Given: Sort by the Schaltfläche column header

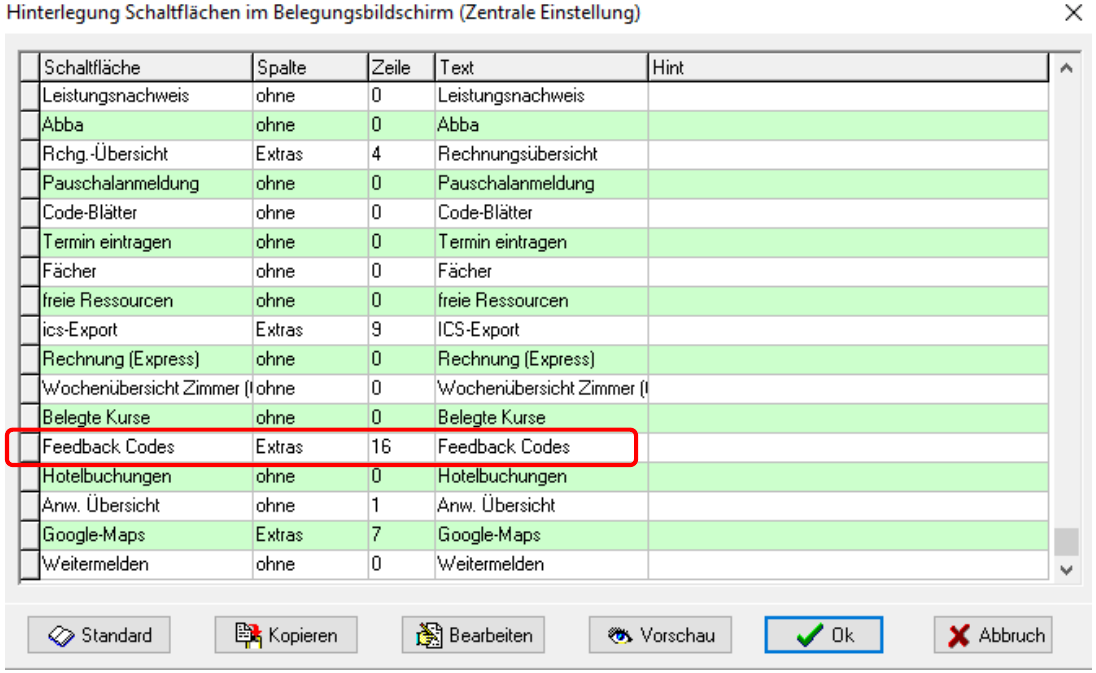Looking at the screenshot, I should (145, 67).
